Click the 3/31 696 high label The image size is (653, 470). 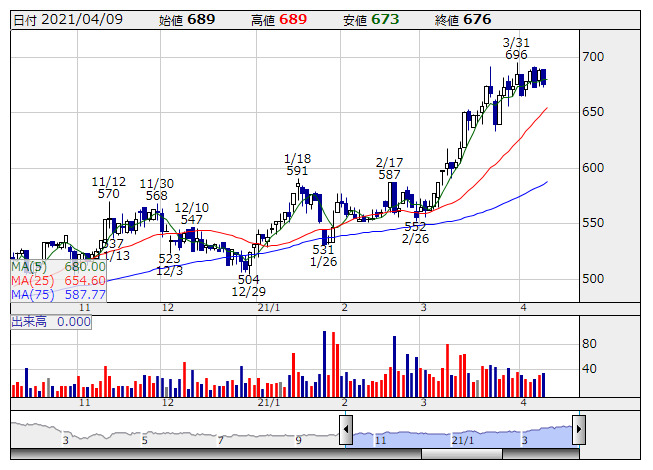(x=516, y=49)
